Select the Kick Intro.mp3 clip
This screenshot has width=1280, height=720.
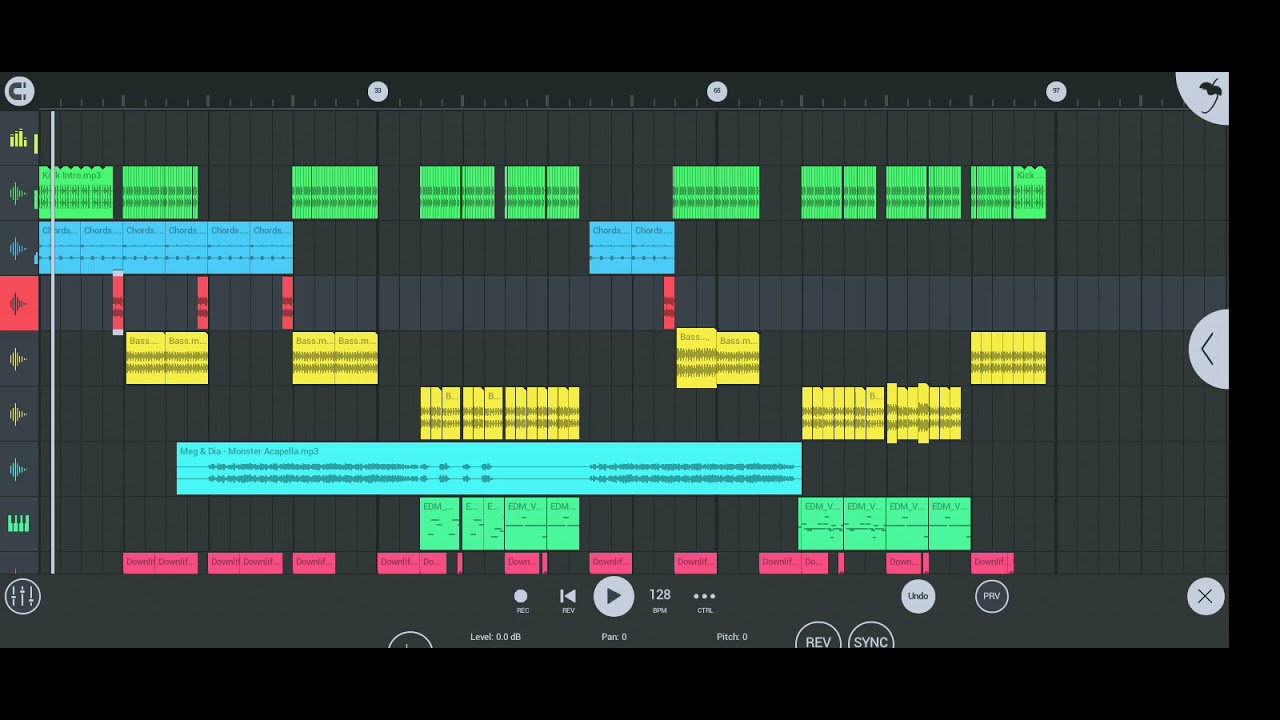76,193
